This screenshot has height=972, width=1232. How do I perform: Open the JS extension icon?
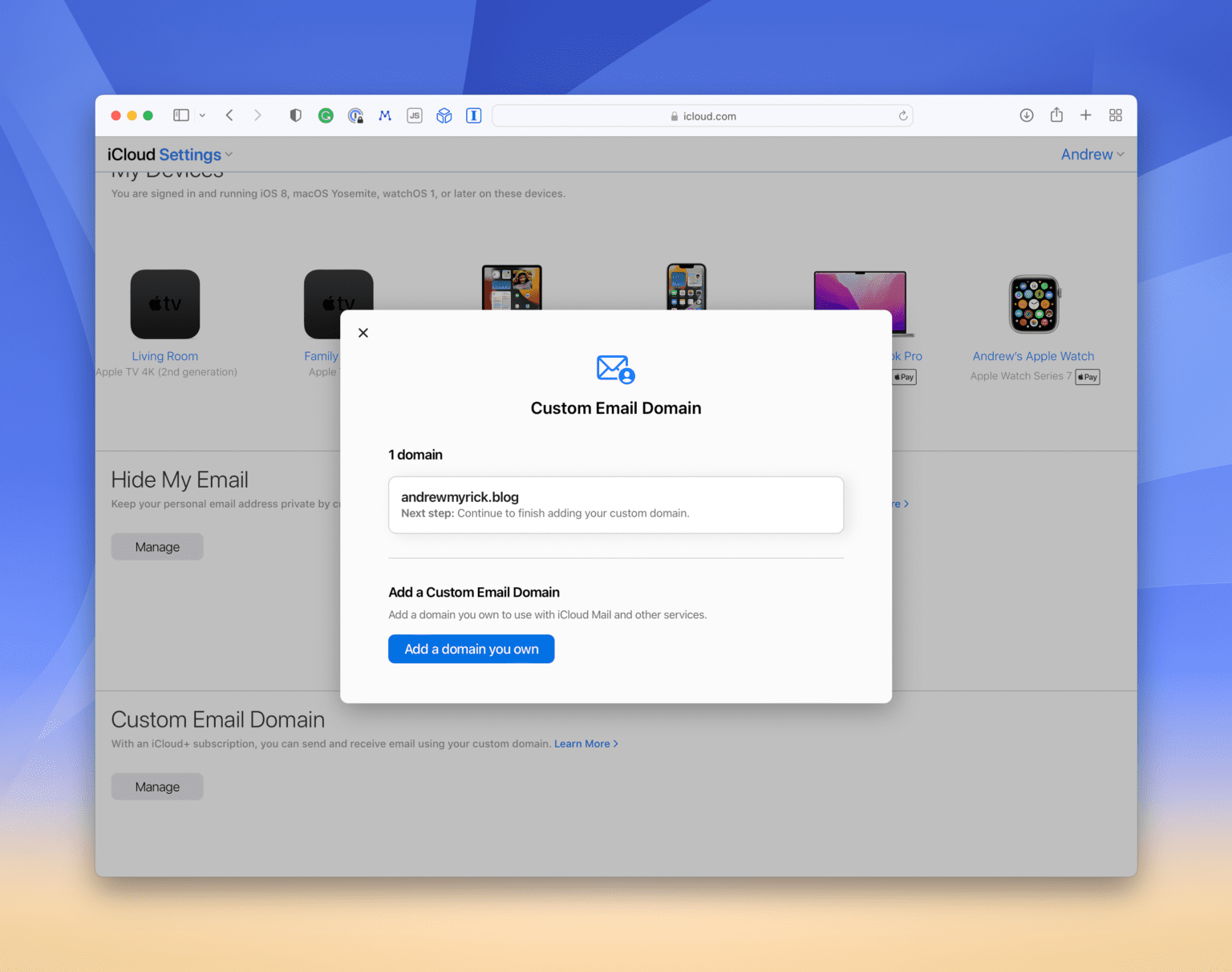coord(415,115)
